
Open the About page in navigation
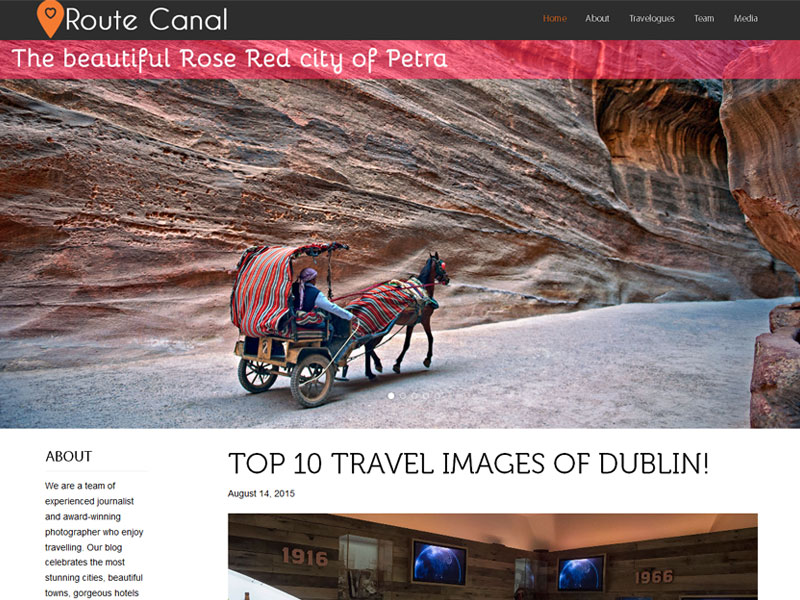pyautogui.click(x=597, y=18)
